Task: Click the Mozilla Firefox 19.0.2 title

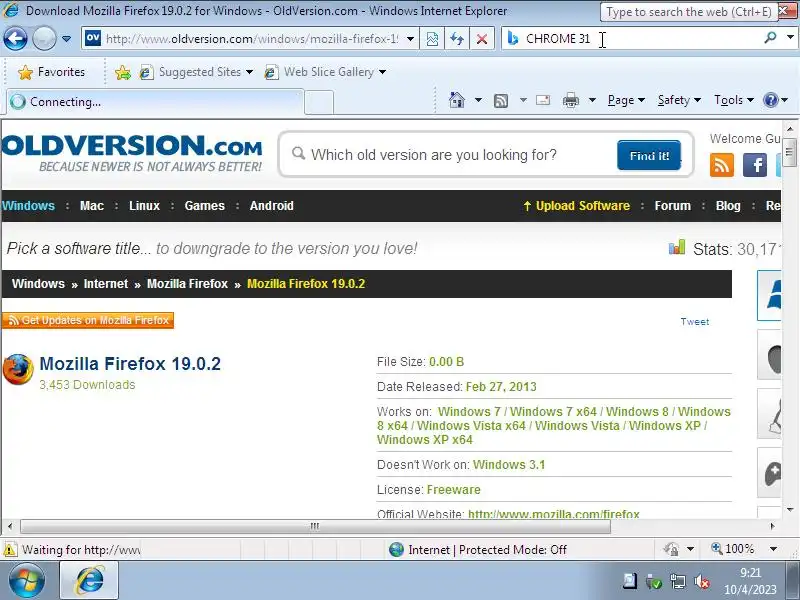Action: tap(130, 364)
